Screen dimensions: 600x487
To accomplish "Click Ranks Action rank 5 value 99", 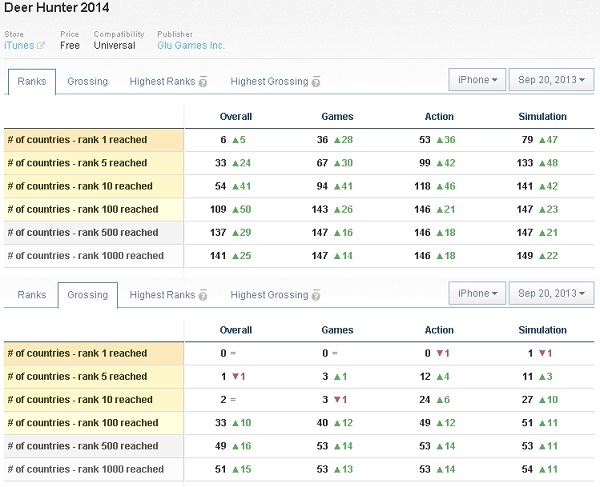I will pos(425,163).
